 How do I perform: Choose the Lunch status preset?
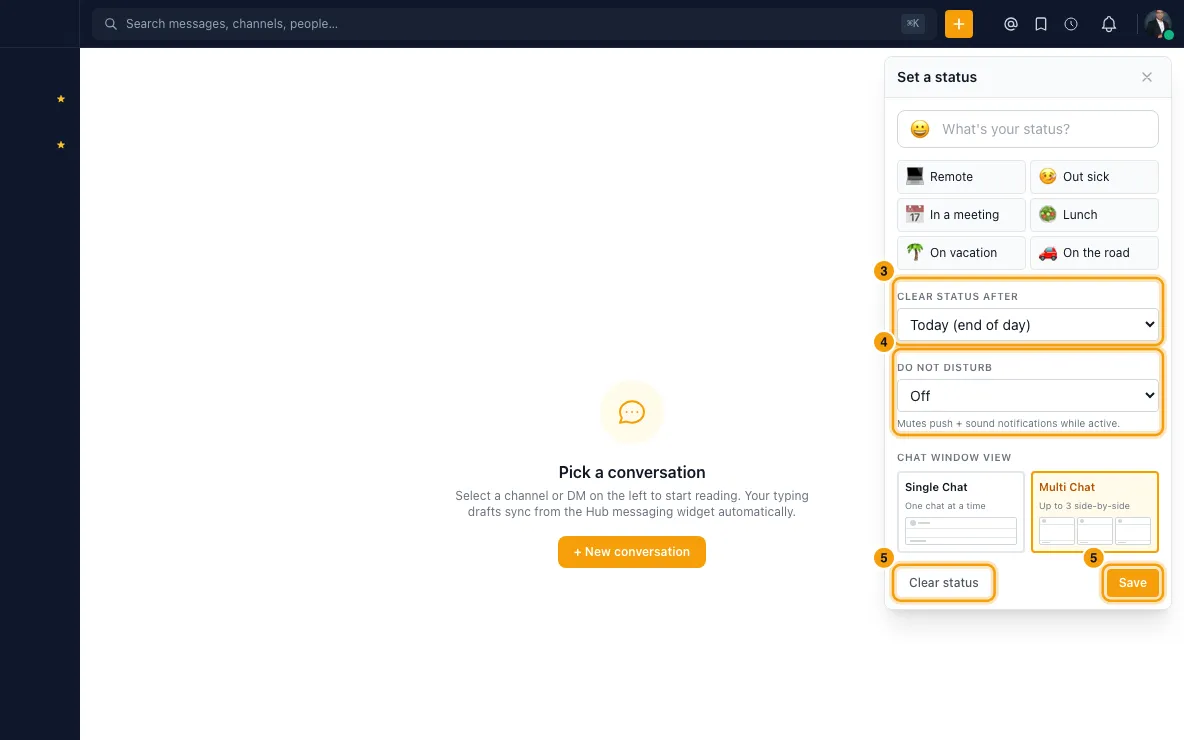[x=1094, y=214]
